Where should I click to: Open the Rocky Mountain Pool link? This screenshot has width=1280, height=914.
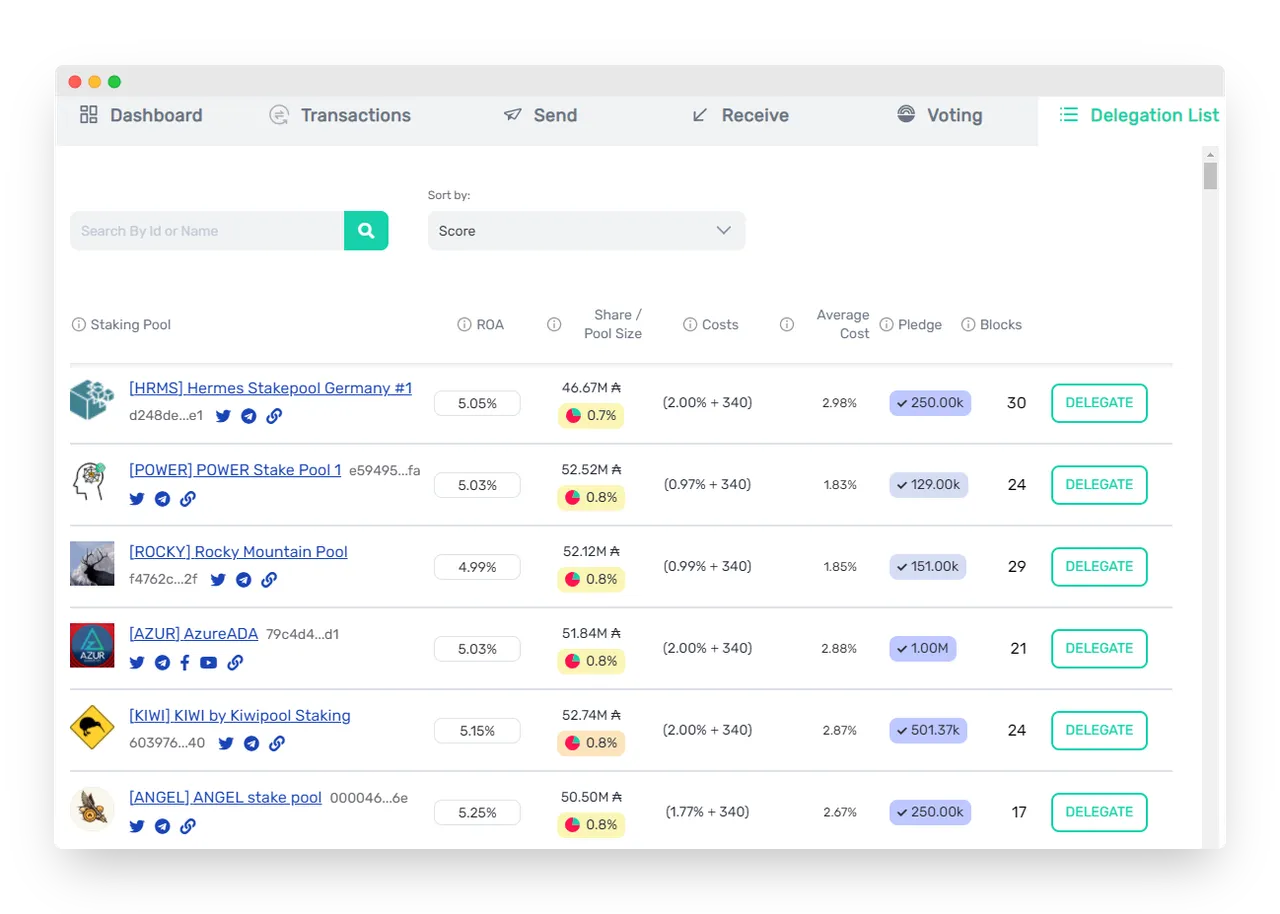pos(238,552)
